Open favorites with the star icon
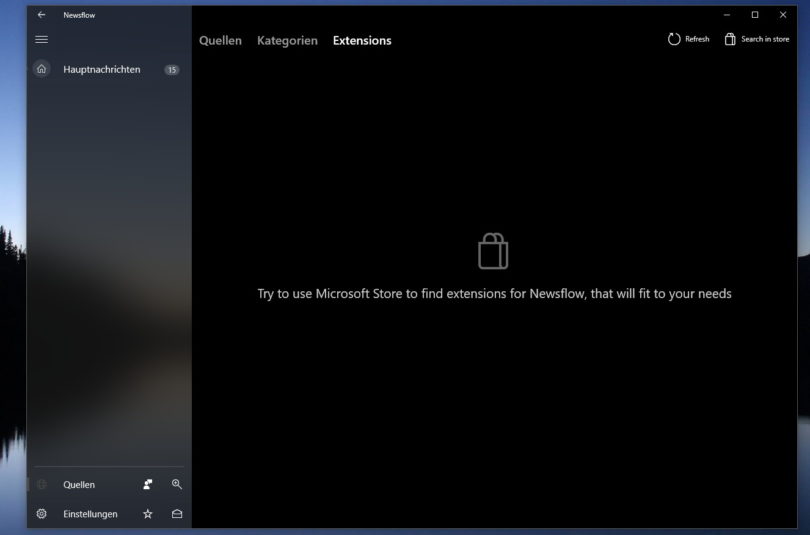This screenshot has height=535, width=810. click(148, 514)
